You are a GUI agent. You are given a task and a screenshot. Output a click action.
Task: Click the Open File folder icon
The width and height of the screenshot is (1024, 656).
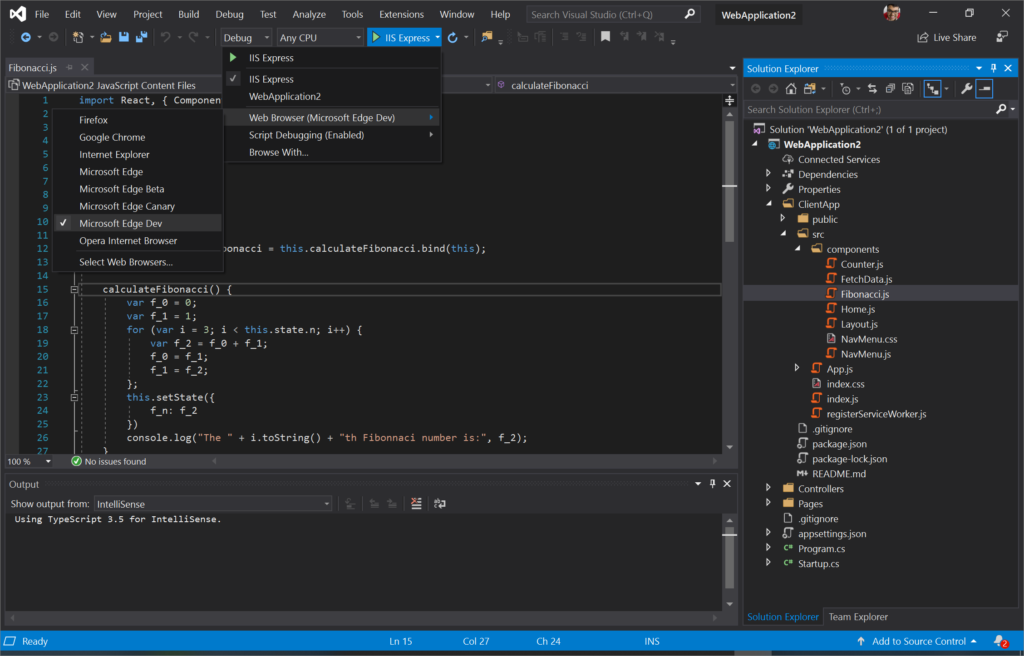106,38
